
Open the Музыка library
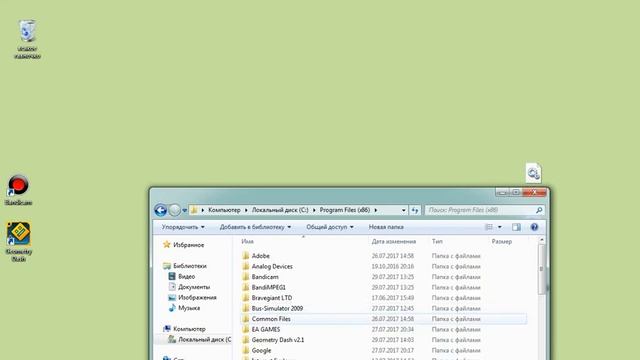(x=189, y=308)
